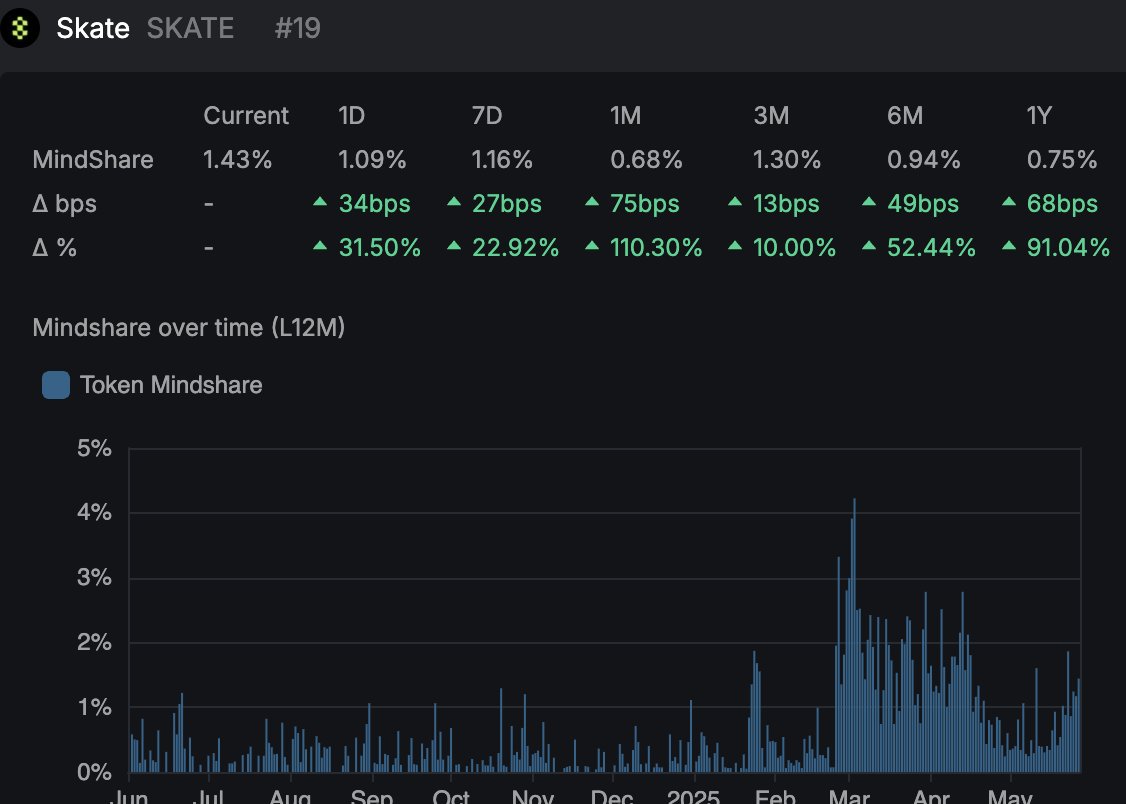Click the 6M MindShare value 0.94%
This screenshot has height=804, width=1126.
tap(923, 159)
